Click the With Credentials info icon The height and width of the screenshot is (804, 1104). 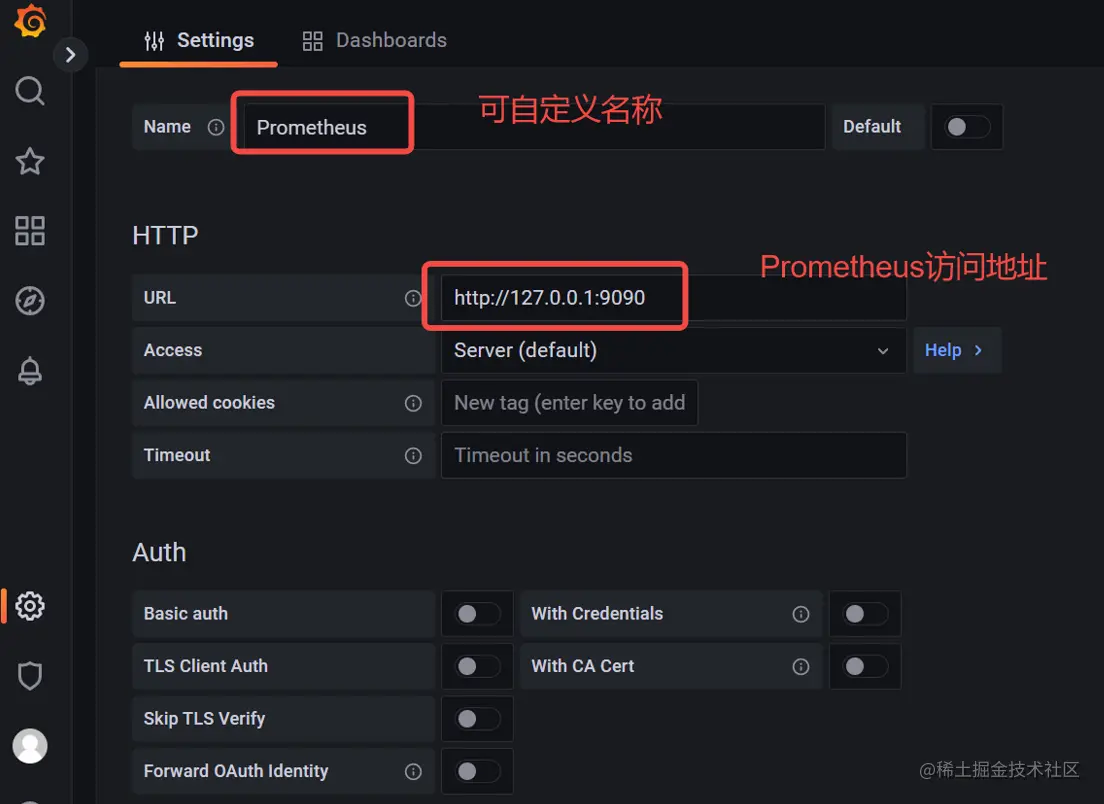coord(801,614)
